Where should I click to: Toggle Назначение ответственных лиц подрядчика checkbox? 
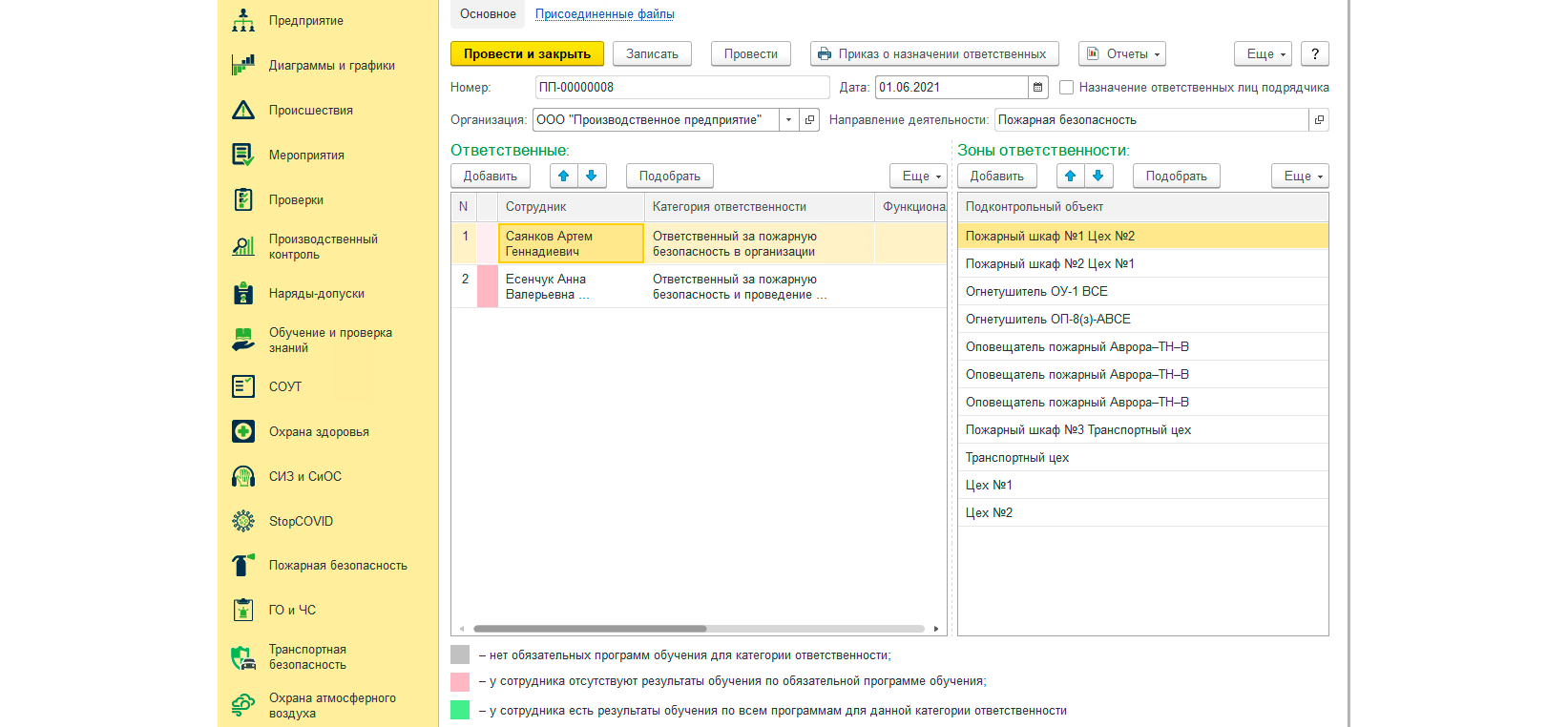pos(1067,88)
